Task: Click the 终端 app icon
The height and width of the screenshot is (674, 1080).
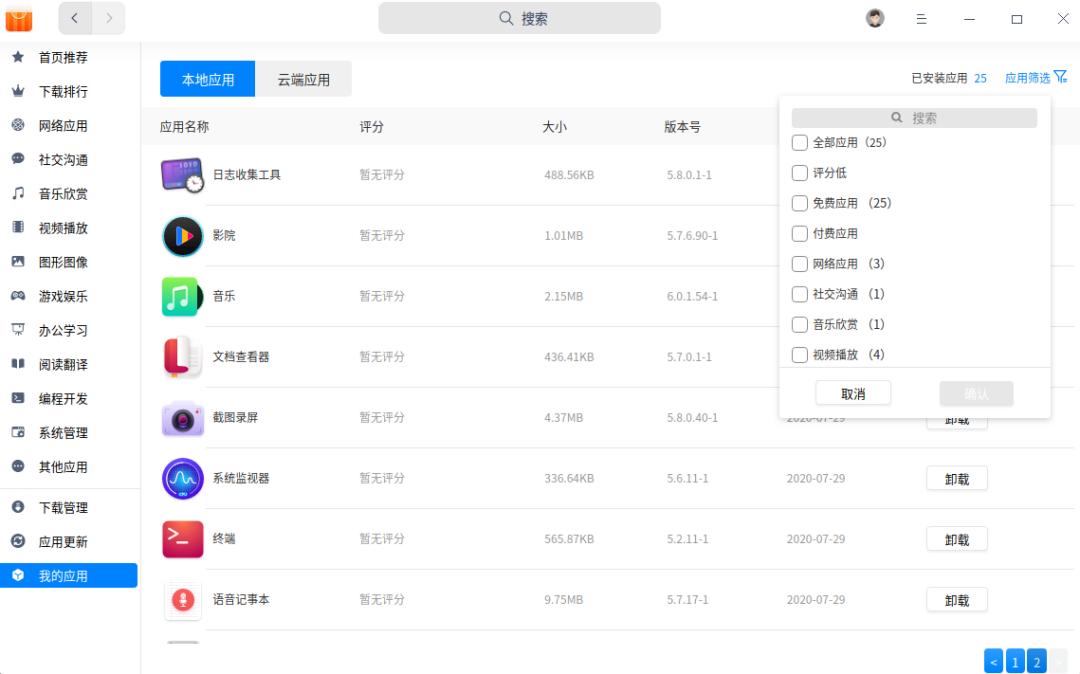Action: [x=182, y=538]
